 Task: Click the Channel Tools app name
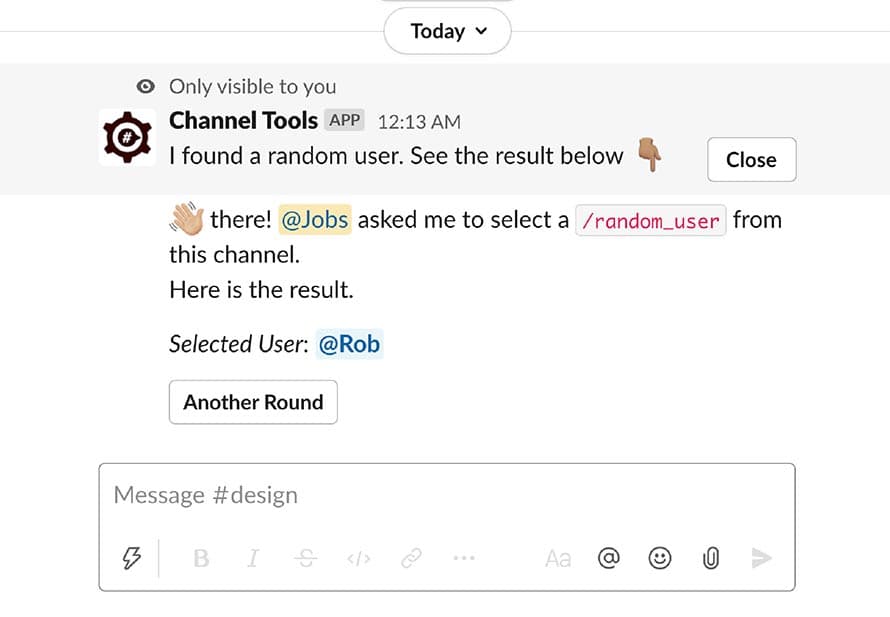point(243,121)
